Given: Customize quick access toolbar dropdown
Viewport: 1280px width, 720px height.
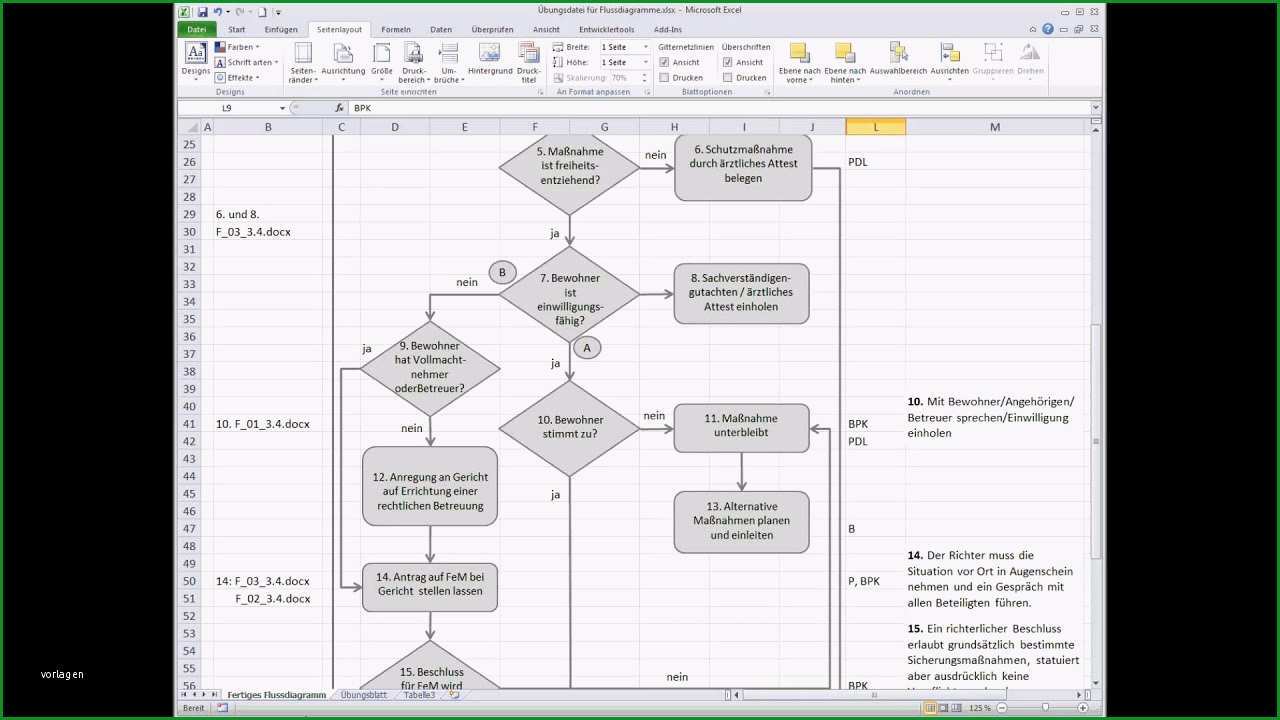Looking at the screenshot, I should 278,12.
